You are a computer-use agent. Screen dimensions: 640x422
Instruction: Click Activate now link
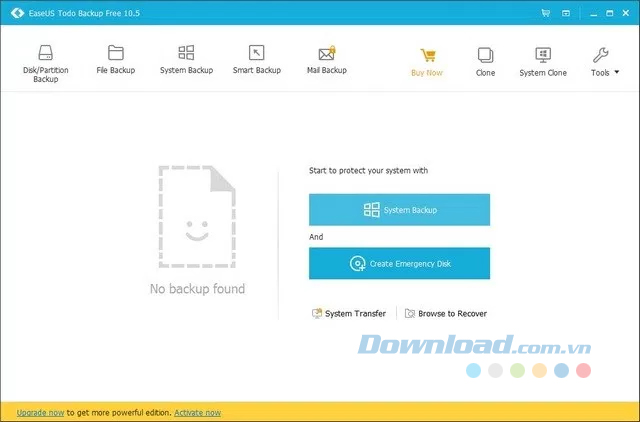tap(198, 413)
